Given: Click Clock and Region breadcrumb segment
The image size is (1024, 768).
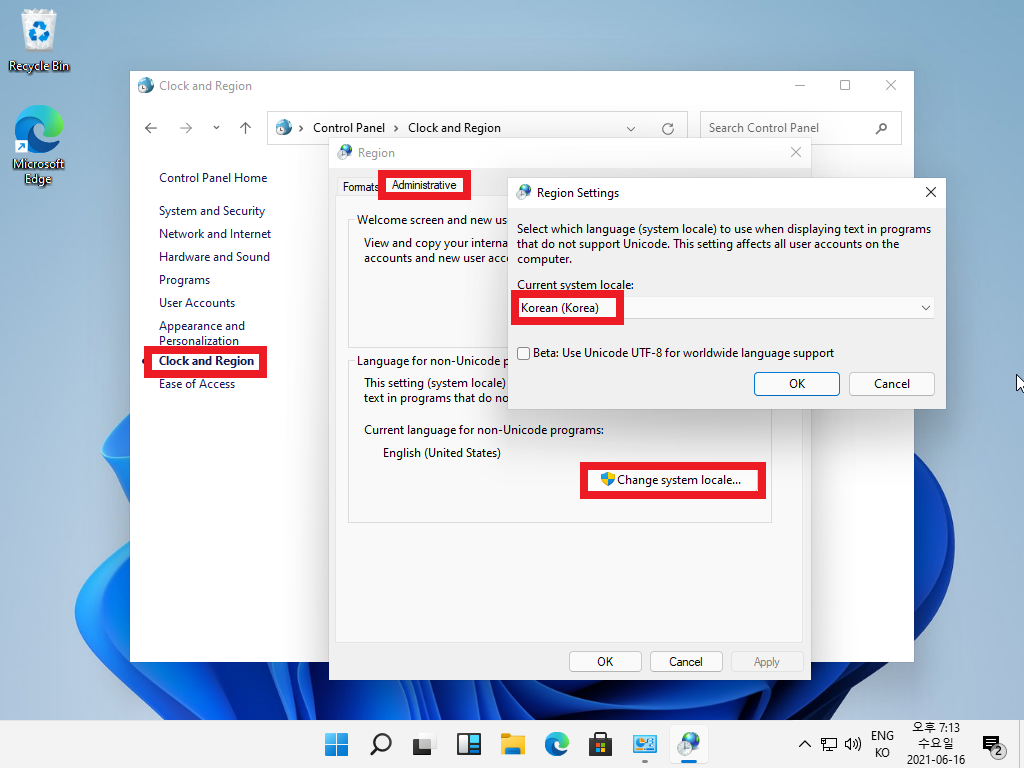Looking at the screenshot, I should click(455, 128).
